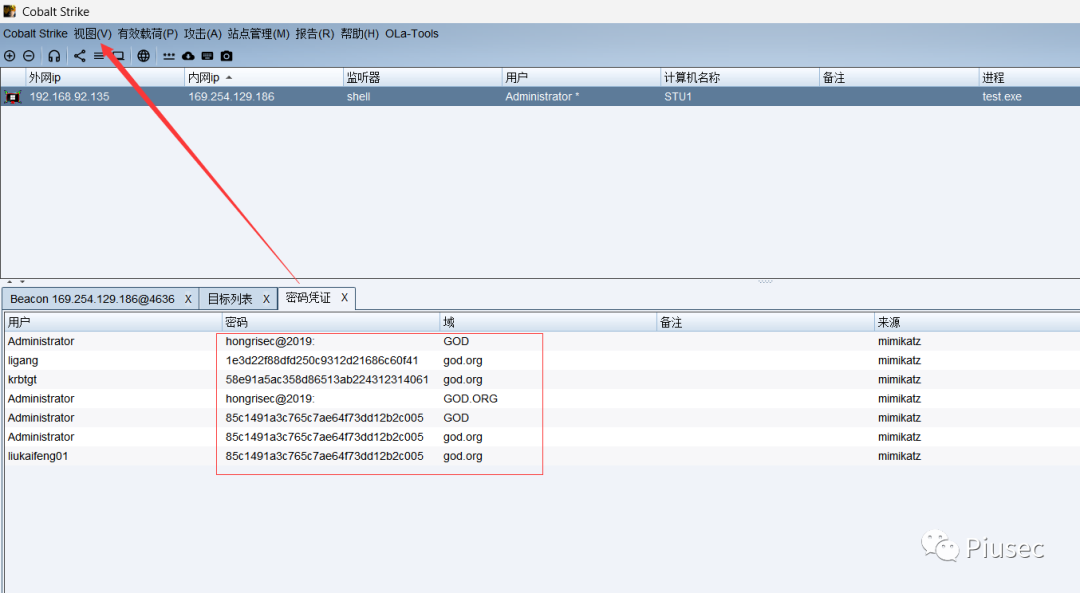The height and width of the screenshot is (593, 1080).
Task: Sort sessions by 监听器 column
Action: (422, 78)
